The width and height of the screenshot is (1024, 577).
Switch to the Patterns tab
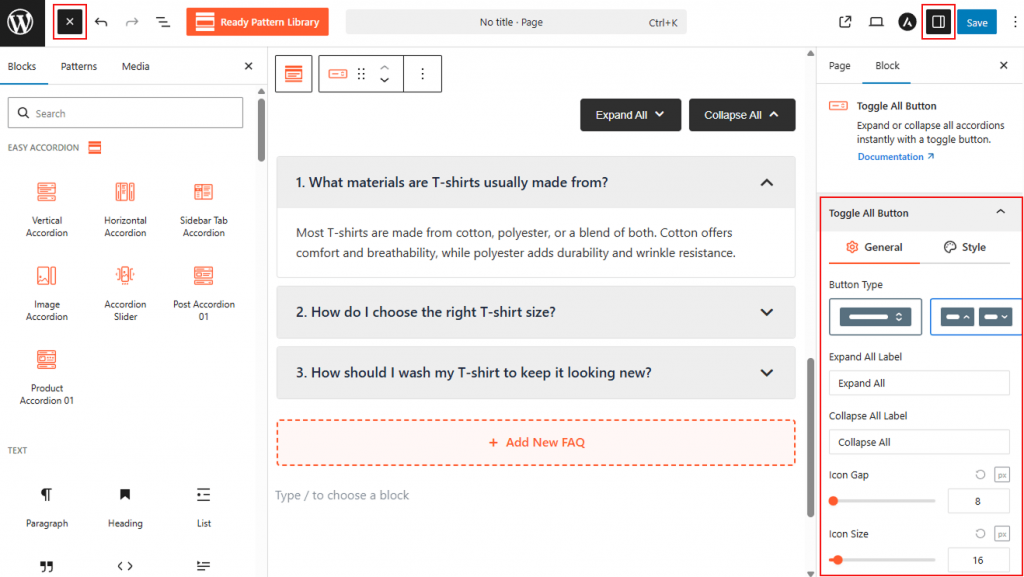pyautogui.click(x=79, y=66)
